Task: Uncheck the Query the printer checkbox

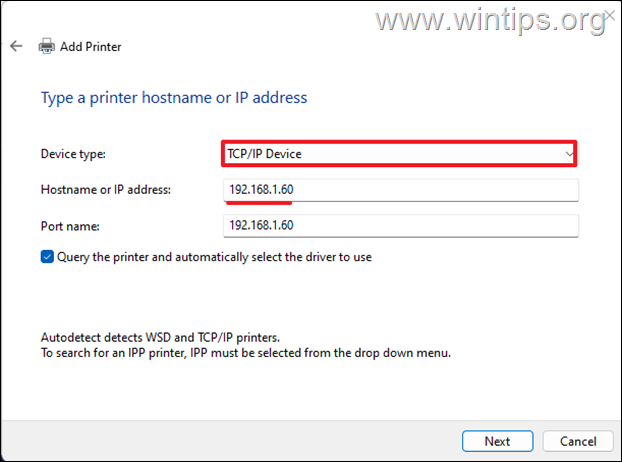Action: [48, 257]
